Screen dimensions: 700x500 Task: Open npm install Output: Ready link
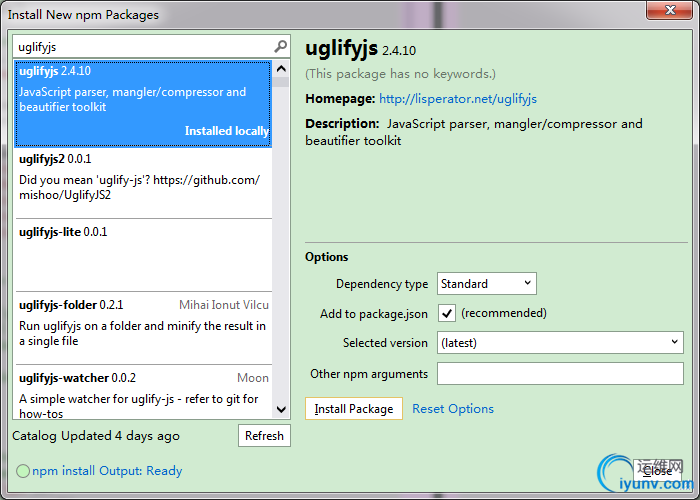click(107, 471)
